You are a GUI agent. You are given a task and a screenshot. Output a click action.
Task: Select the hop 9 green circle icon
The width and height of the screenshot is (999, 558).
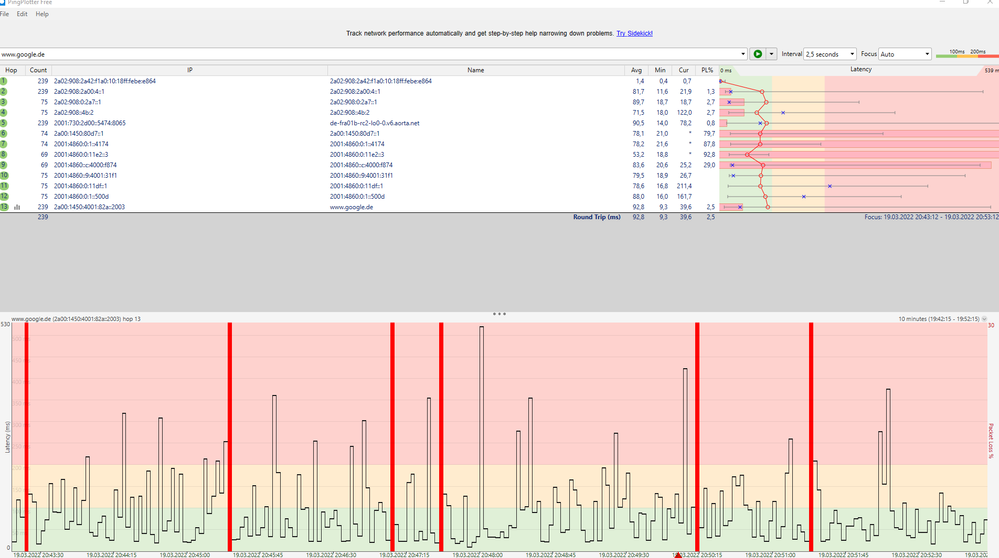4,165
